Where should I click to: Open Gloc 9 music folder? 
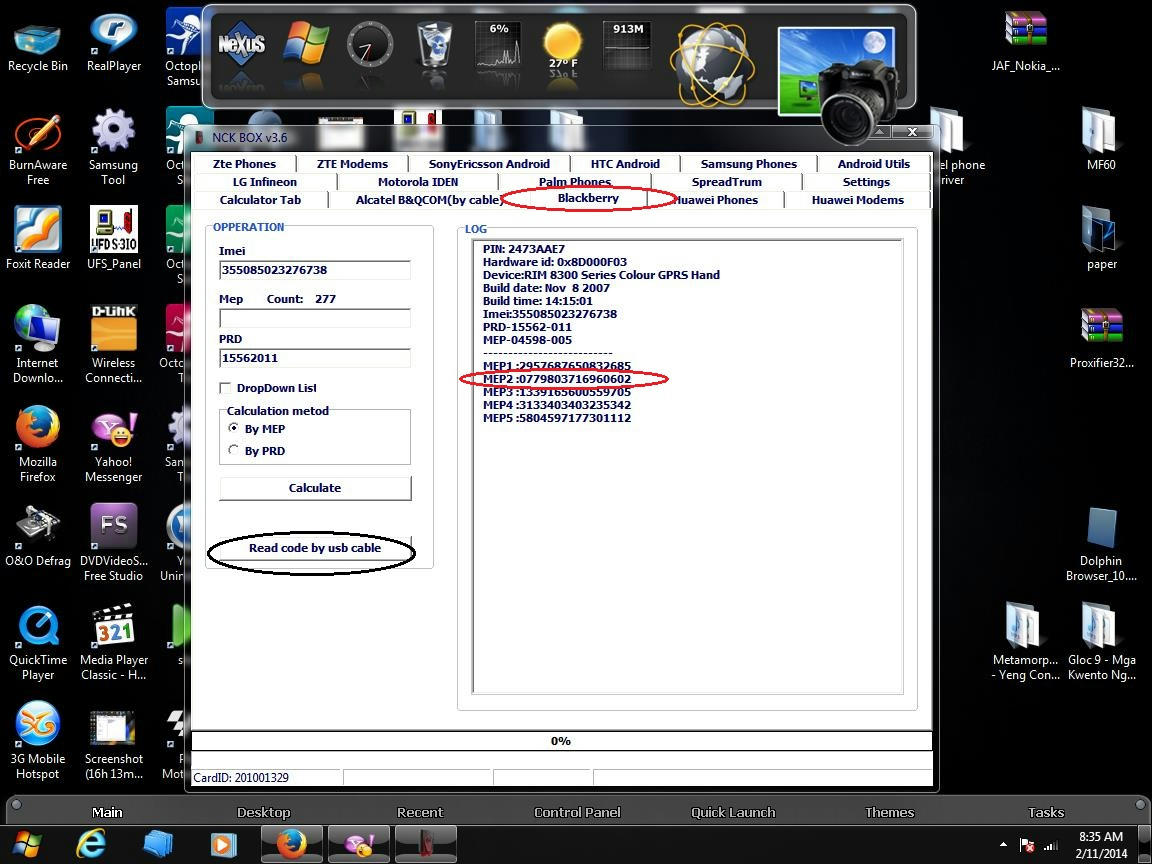(1101, 641)
